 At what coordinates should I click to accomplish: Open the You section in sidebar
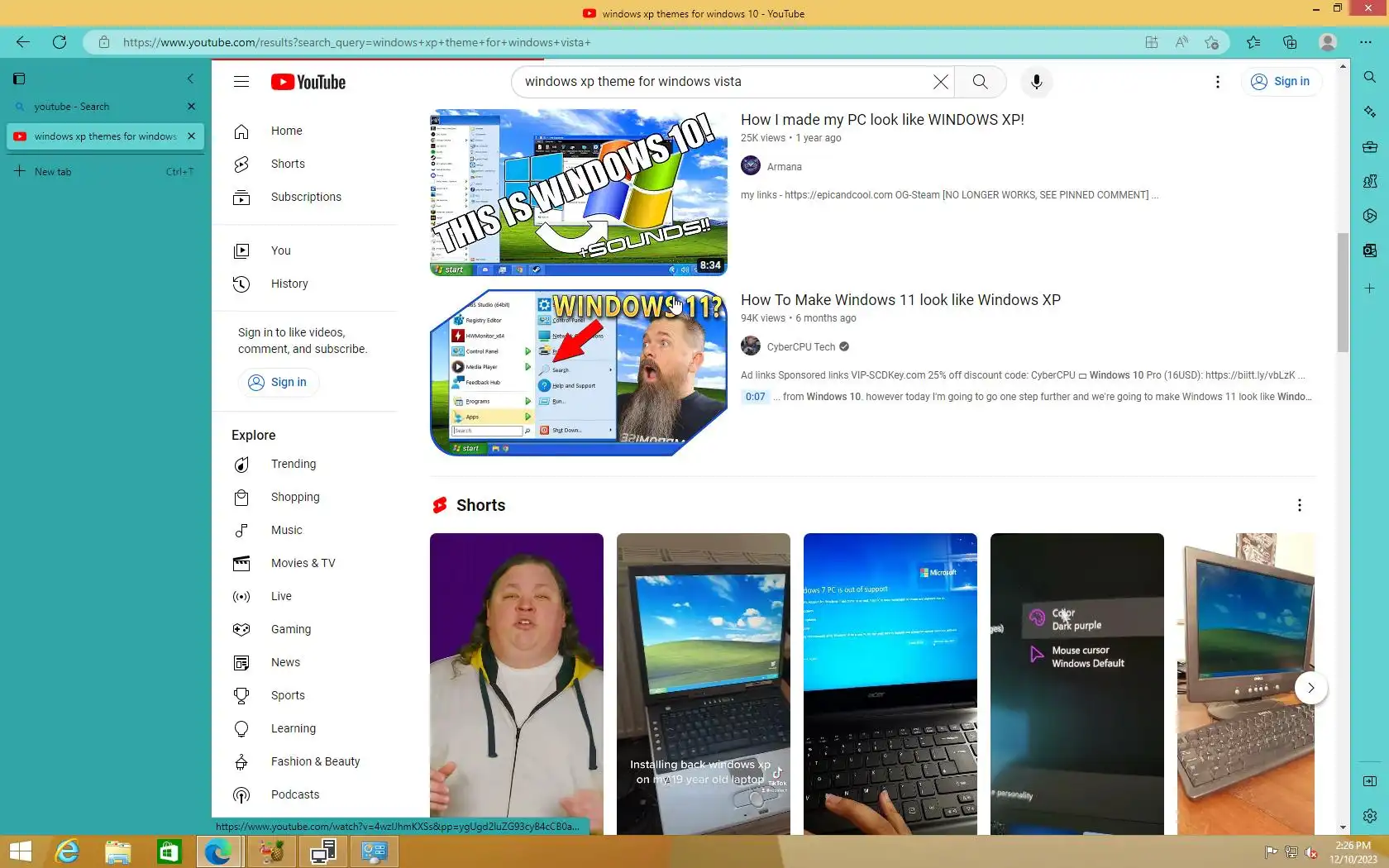(304, 250)
